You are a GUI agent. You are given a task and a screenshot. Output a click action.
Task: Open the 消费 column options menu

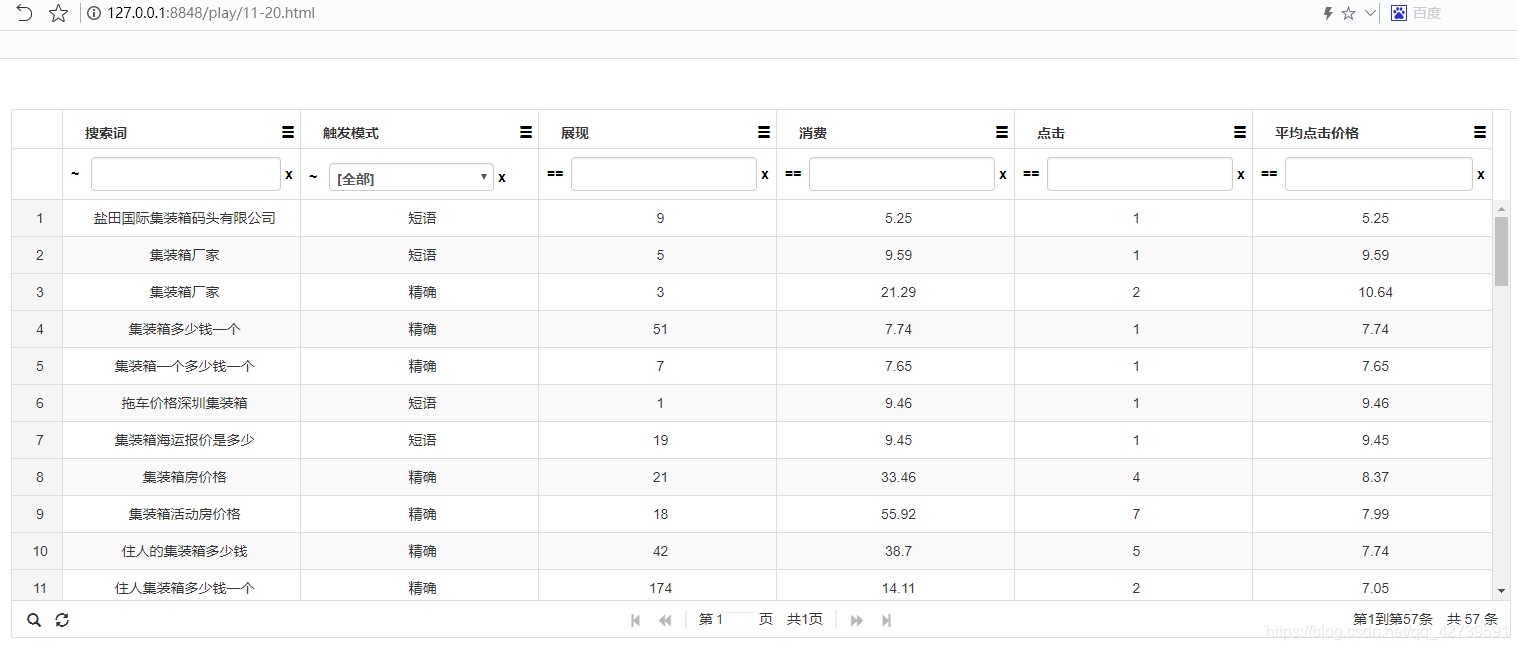[x=1001, y=131]
